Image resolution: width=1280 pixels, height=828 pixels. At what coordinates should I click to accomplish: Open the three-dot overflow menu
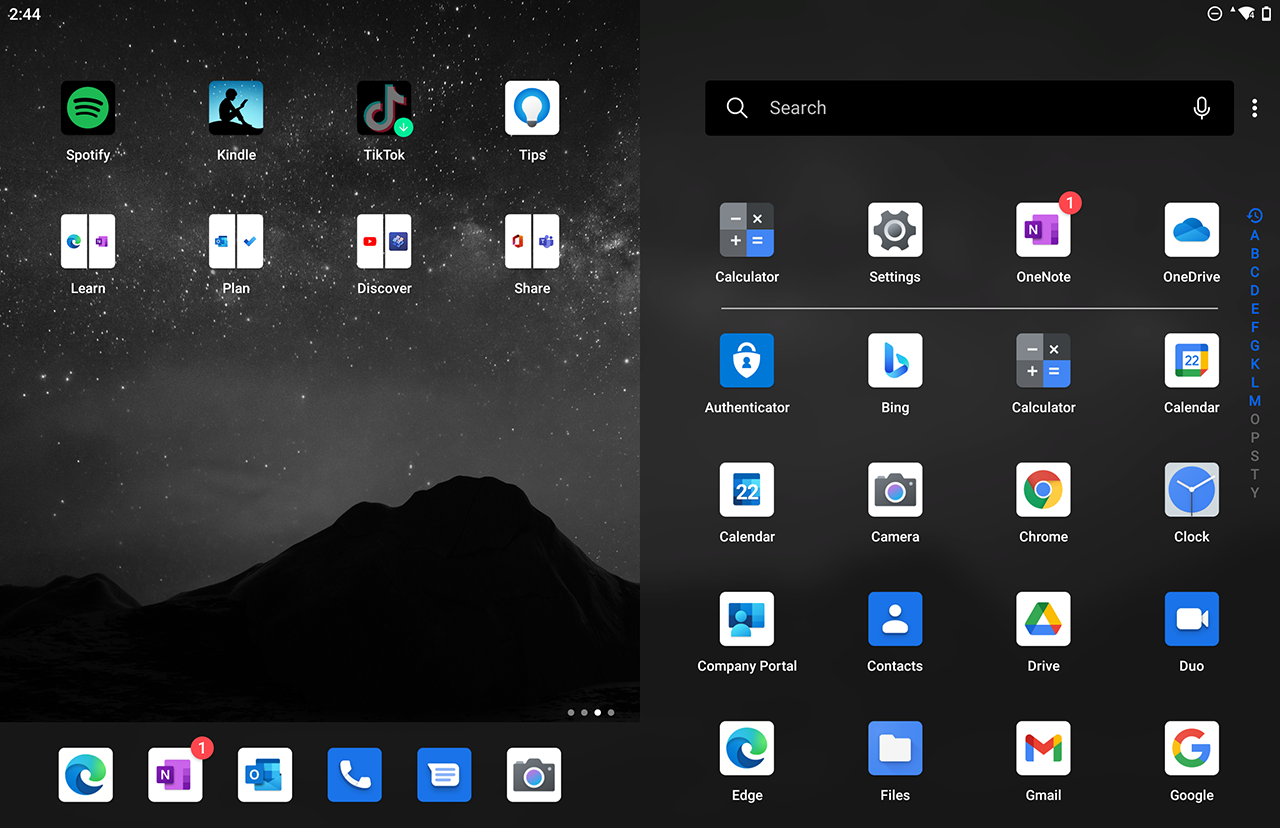coord(1255,108)
